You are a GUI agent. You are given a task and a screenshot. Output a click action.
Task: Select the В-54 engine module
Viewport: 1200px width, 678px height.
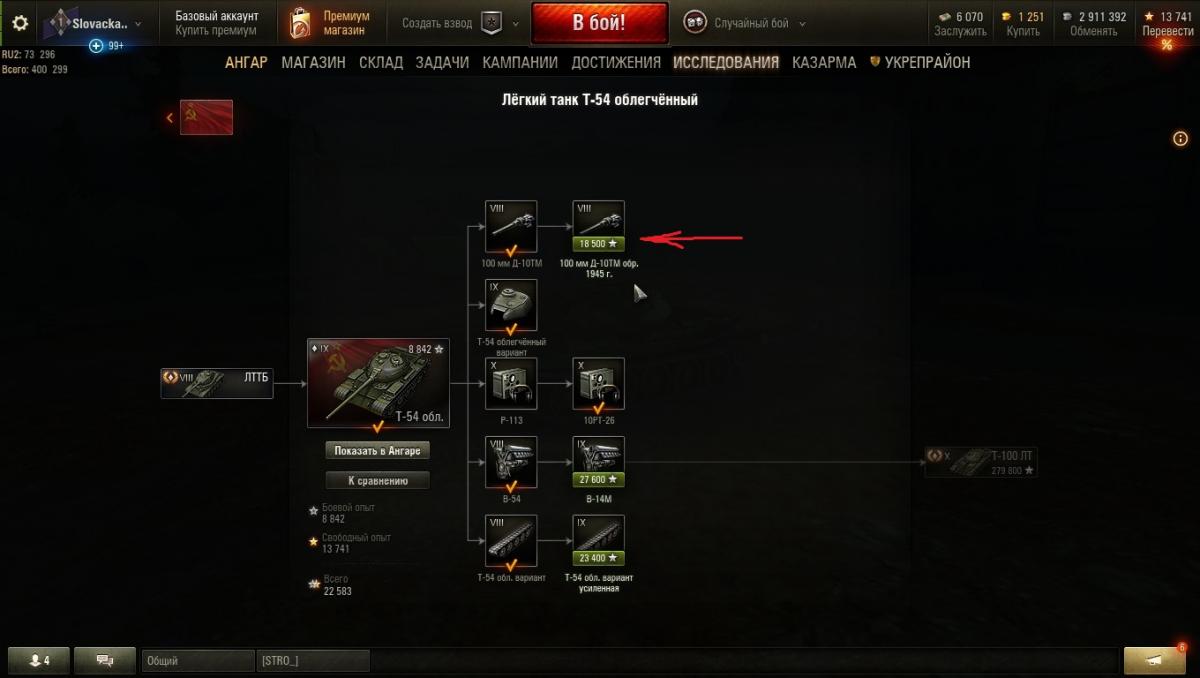(x=511, y=462)
